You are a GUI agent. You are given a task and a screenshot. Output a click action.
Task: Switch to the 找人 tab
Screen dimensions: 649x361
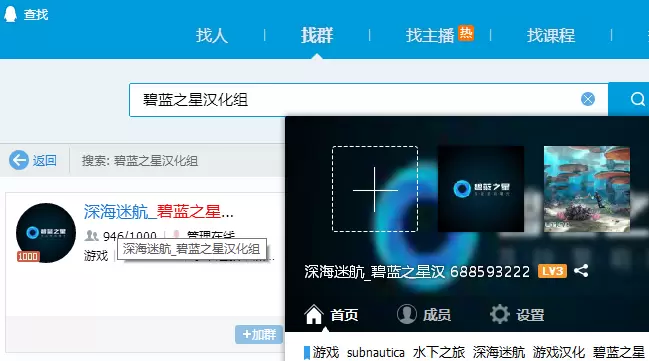pyautogui.click(x=212, y=35)
